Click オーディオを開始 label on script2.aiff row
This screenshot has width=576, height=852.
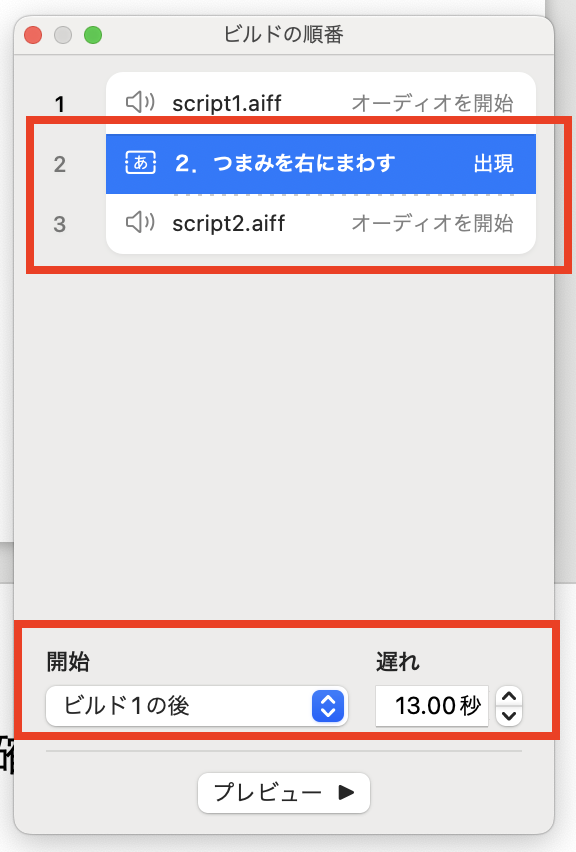432,223
